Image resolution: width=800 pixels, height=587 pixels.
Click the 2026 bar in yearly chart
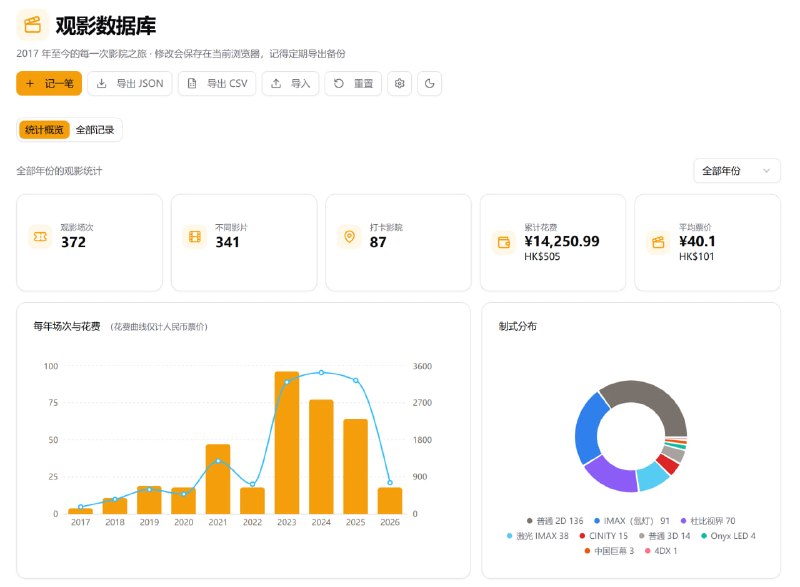coord(390,501)
